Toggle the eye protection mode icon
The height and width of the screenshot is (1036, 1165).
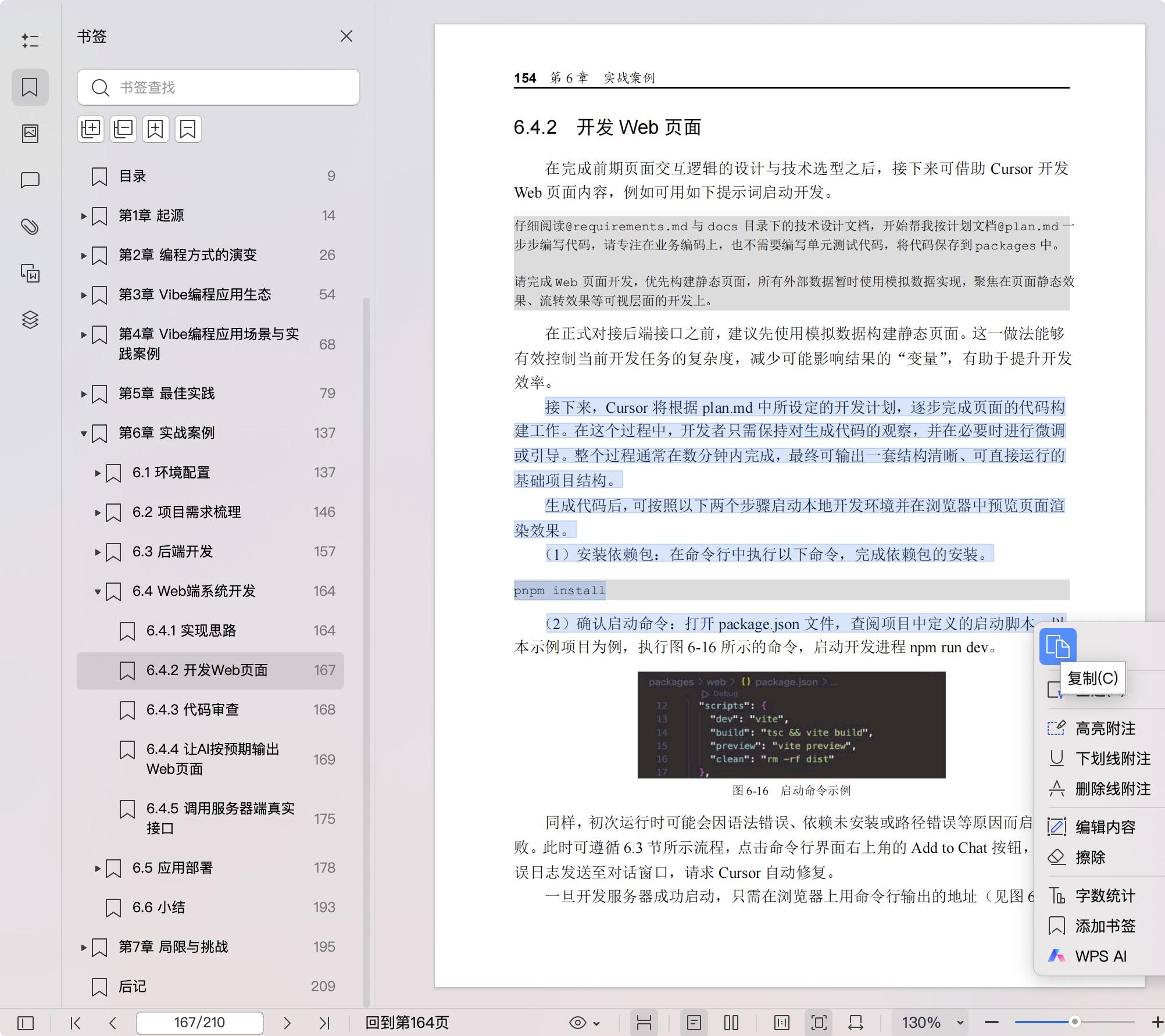tap(578, 1023)
